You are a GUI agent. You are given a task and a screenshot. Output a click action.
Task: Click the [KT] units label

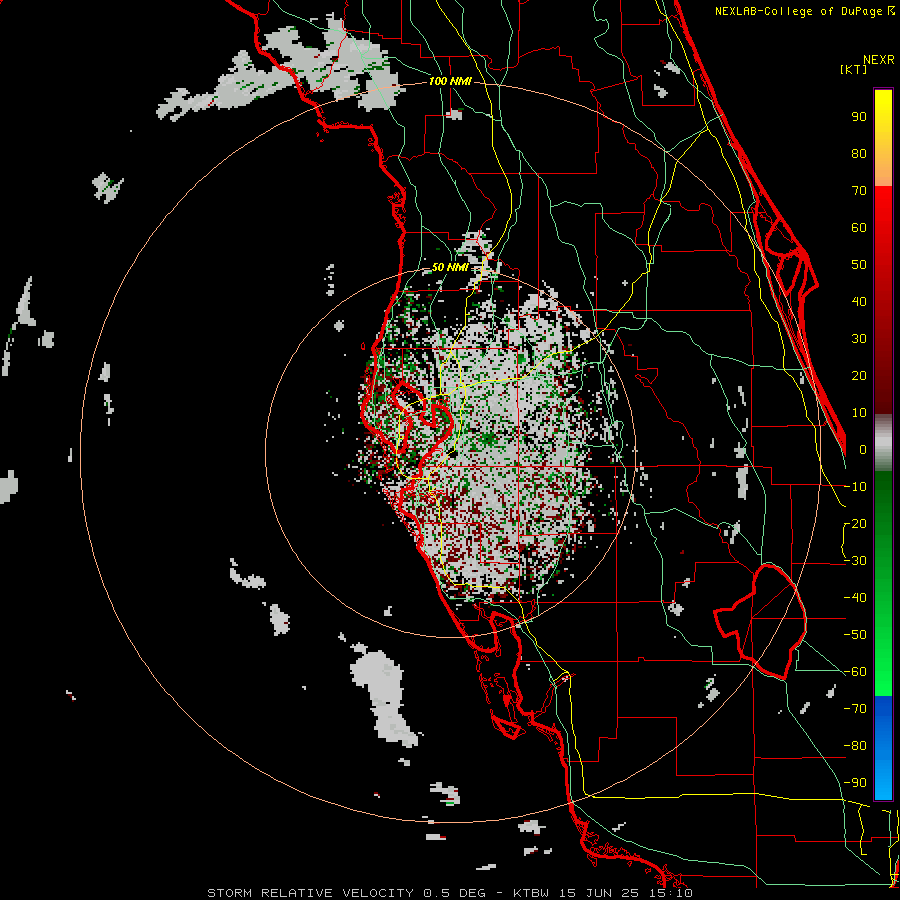point(854,69)
